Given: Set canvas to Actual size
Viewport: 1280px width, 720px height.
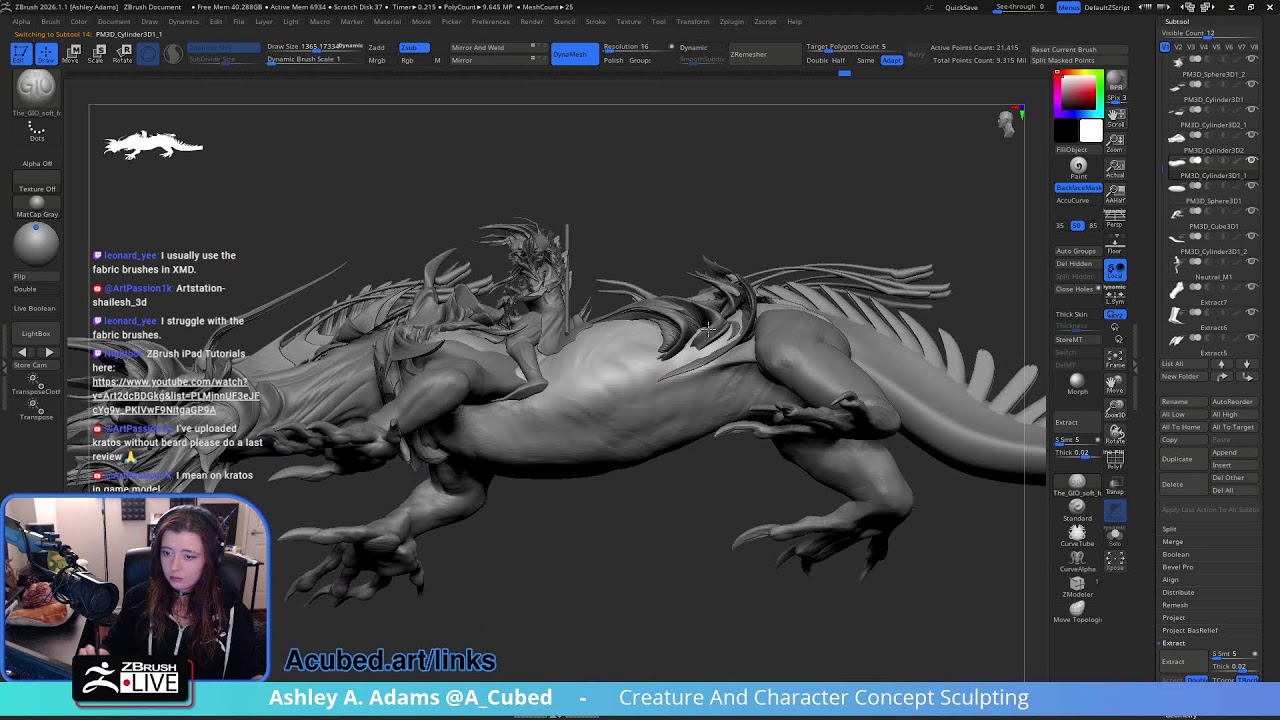Looking at the screenshot, I should [x=1115, y=168].
